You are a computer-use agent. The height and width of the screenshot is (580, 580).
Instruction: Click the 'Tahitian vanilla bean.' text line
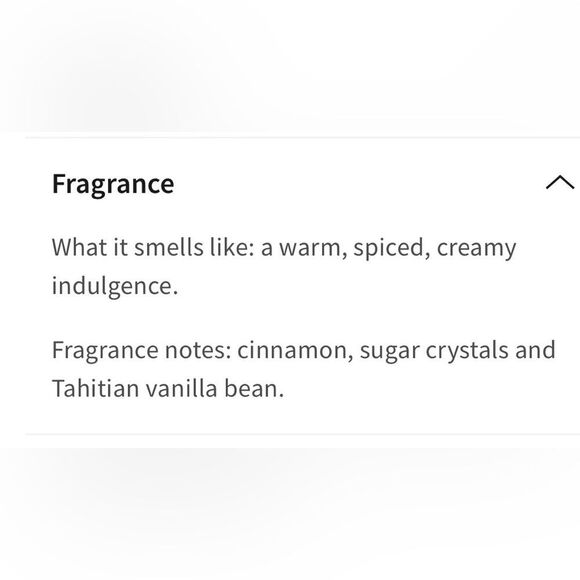(x=168, y=389)
